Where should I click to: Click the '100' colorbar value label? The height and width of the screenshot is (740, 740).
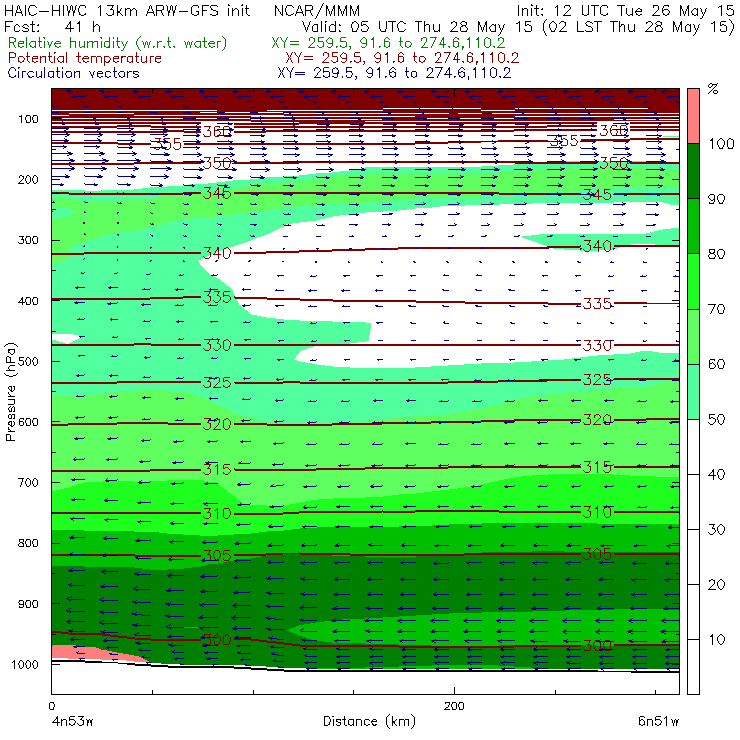[x=722, y=143]
